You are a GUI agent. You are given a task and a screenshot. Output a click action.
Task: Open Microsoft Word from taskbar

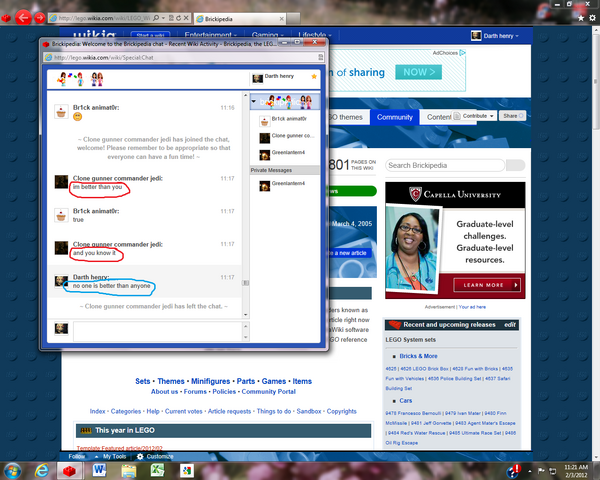pyautogui.click(x=99, y=470)
